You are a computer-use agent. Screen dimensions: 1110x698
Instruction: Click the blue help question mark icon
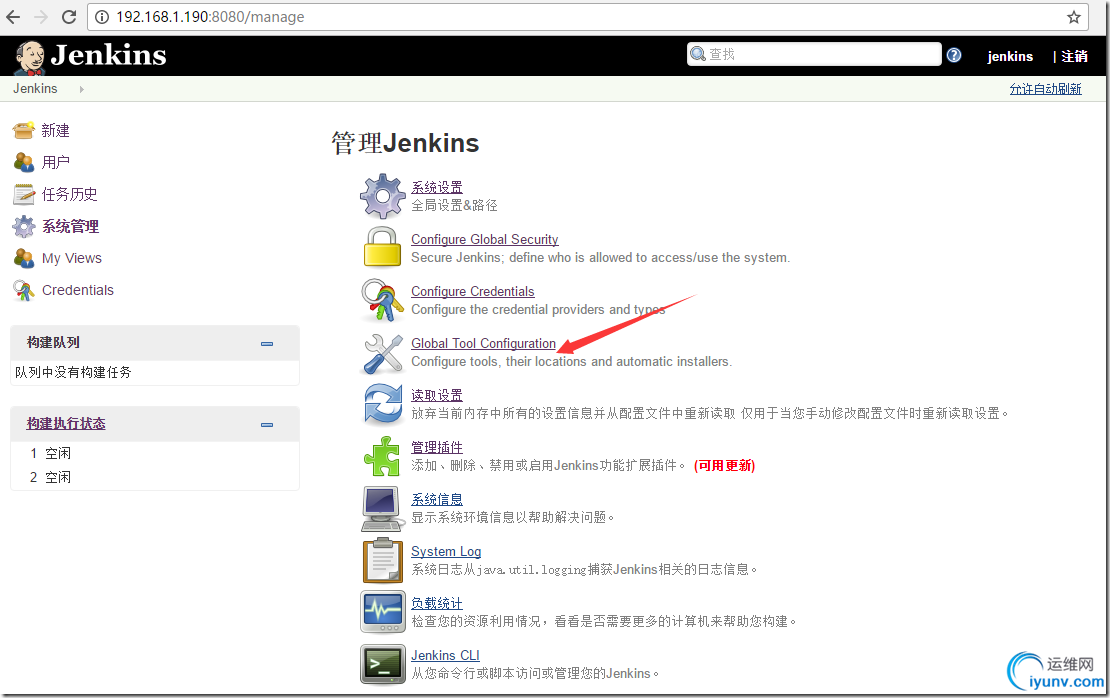point(954,55)
